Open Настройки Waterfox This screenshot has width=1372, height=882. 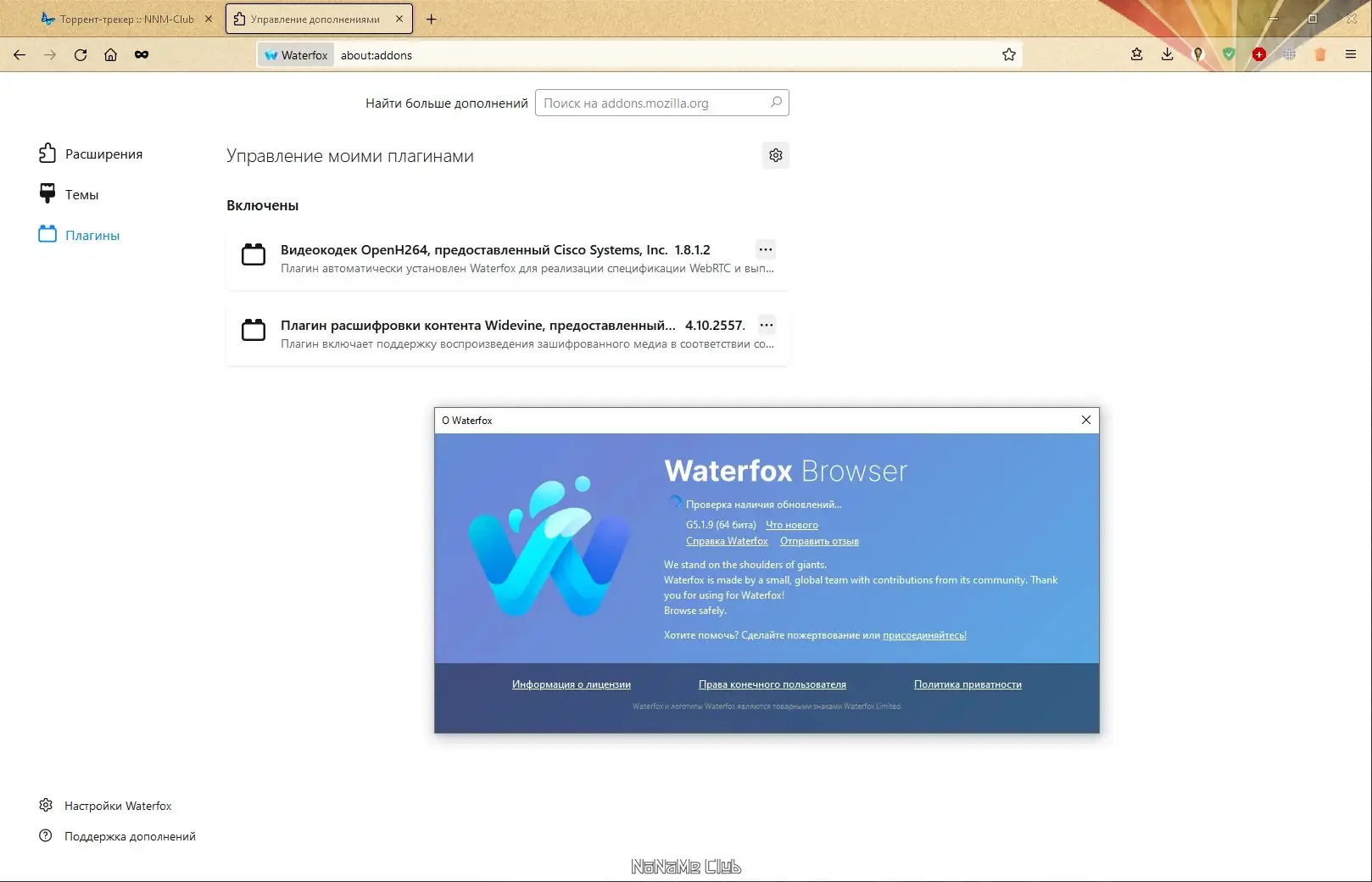pyautogui.click(x=105, y=806)
